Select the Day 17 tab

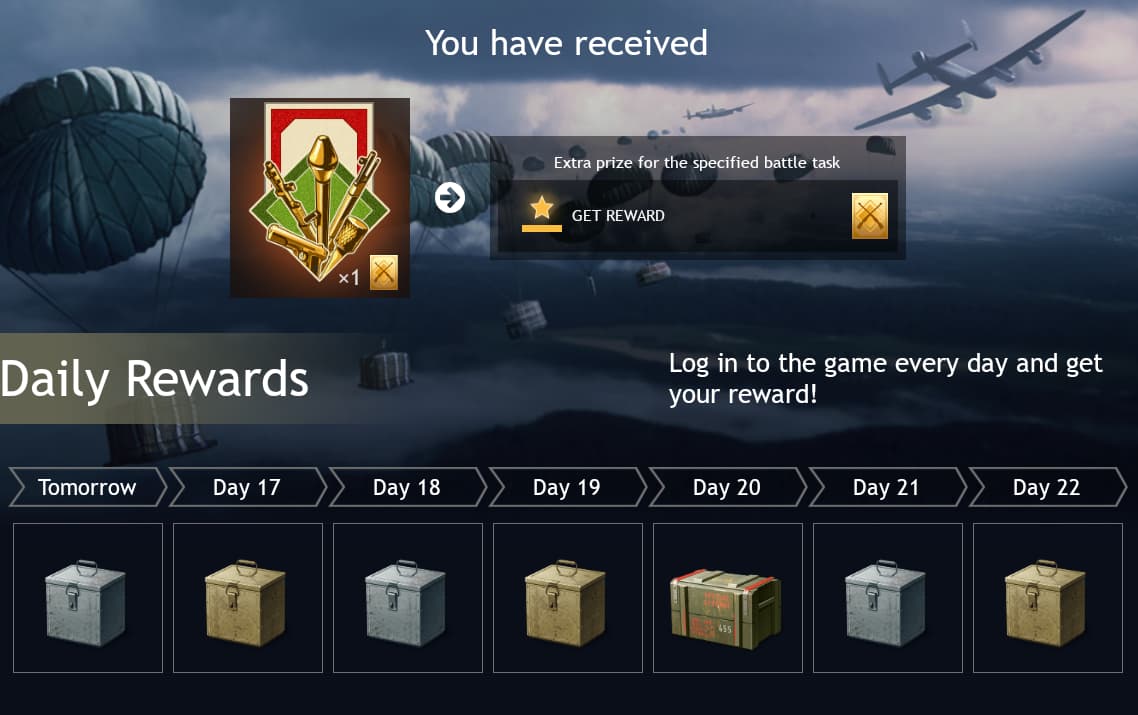247,487
